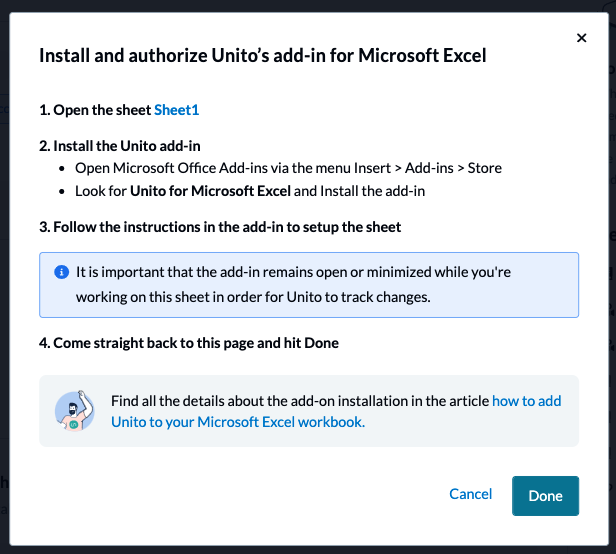This screenshot has width=616, height=554.
Task: Click the step 3 'Follow the instructions' heading
Action: pos(220,227)
